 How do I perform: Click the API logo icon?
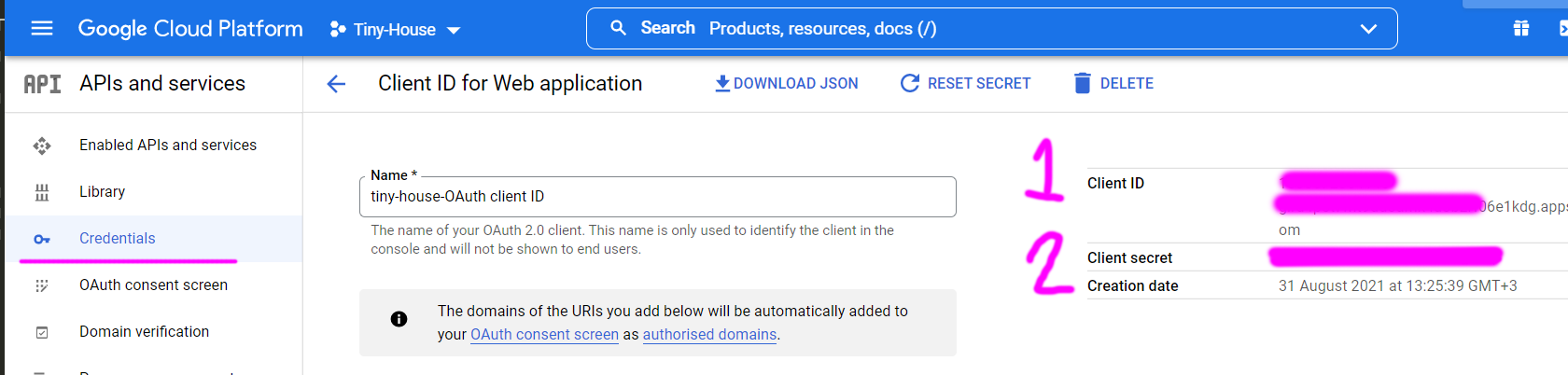pyautogui.click(x=42, y=84)
